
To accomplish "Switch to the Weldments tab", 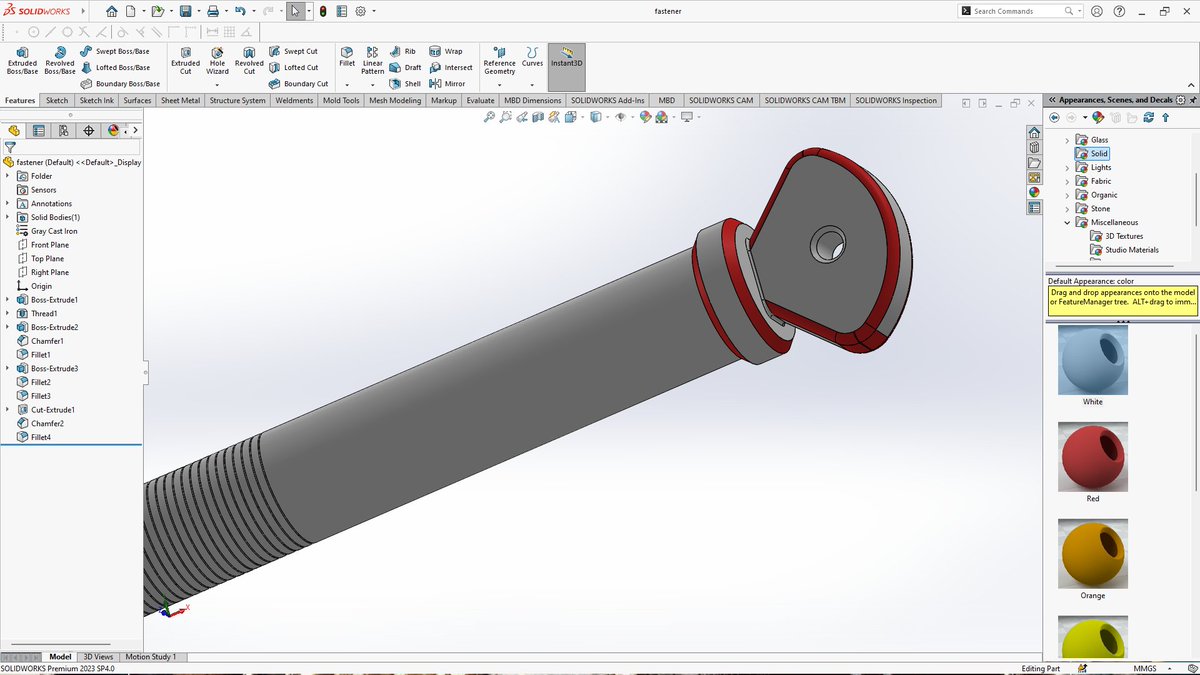I will tap(294, 101).
